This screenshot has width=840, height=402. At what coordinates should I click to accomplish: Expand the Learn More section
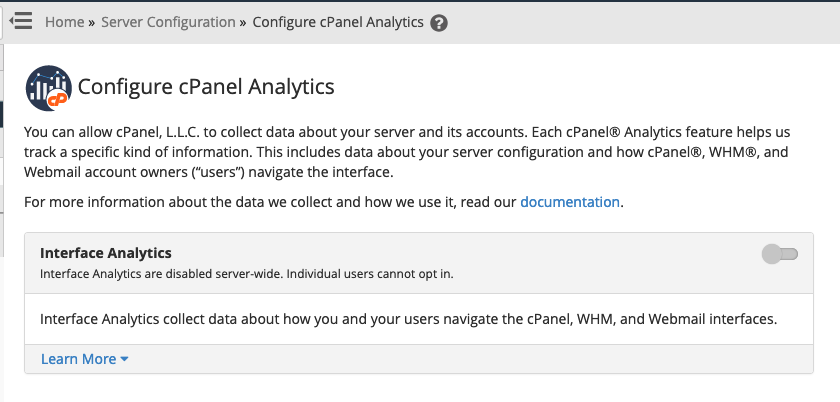tap(78, 359)
